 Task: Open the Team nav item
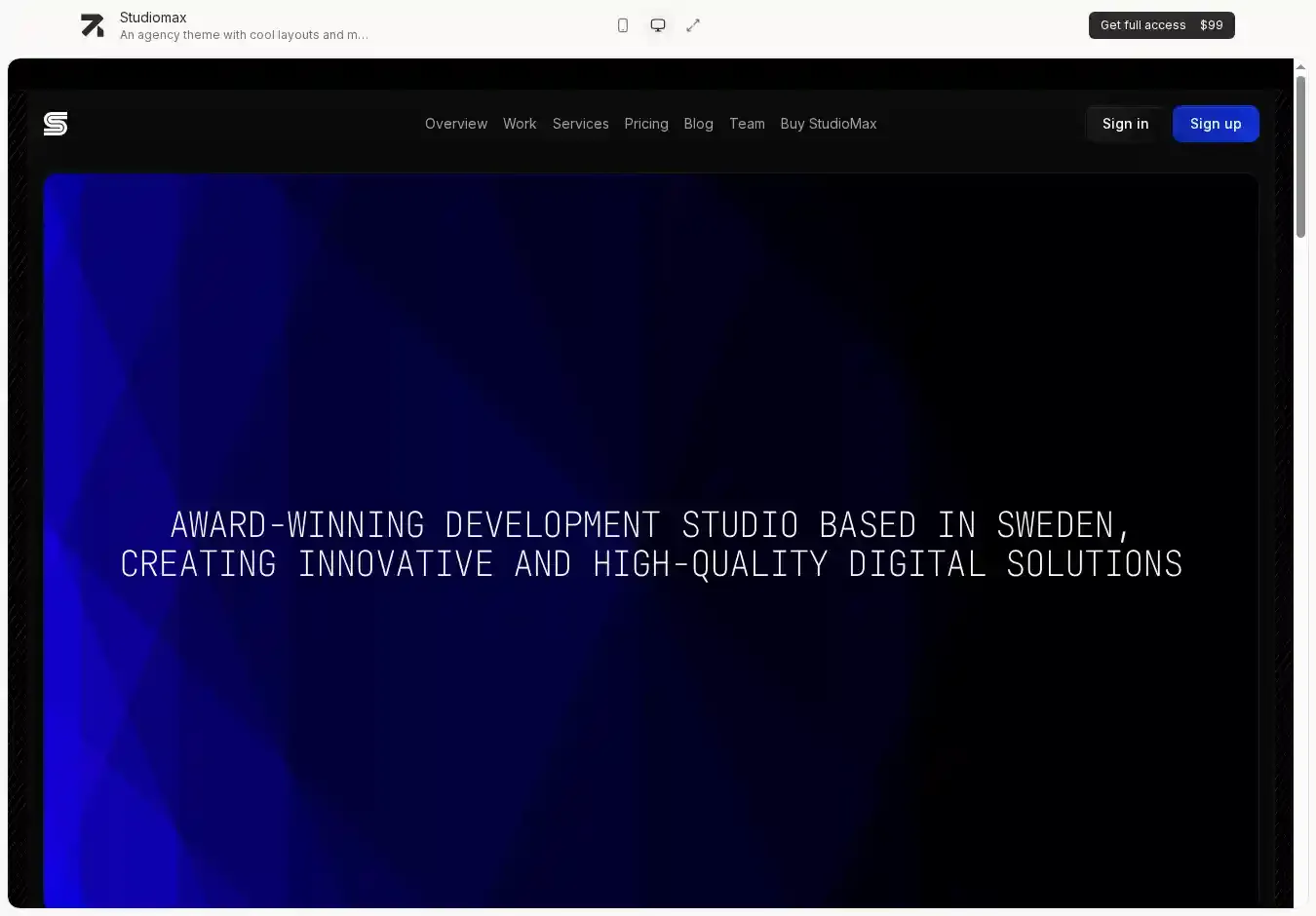coord(747,124)
